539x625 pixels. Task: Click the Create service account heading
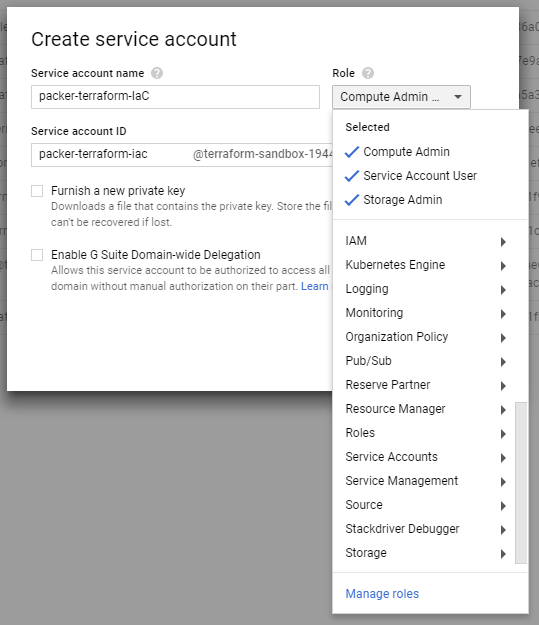pyautogui.click(x=134, y=39)
